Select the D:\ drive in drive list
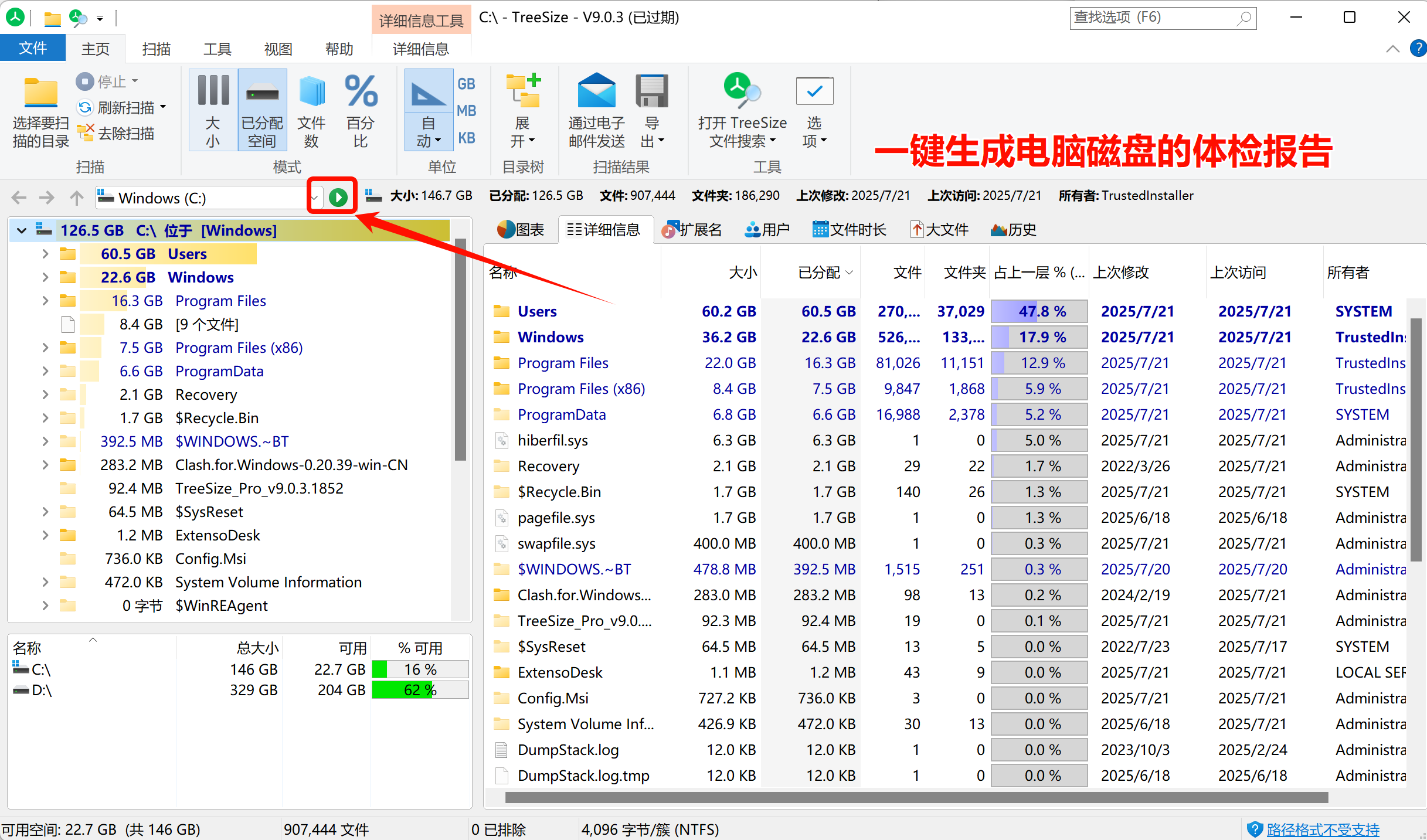Viewport: 1427px width, 840px height. 240,690
